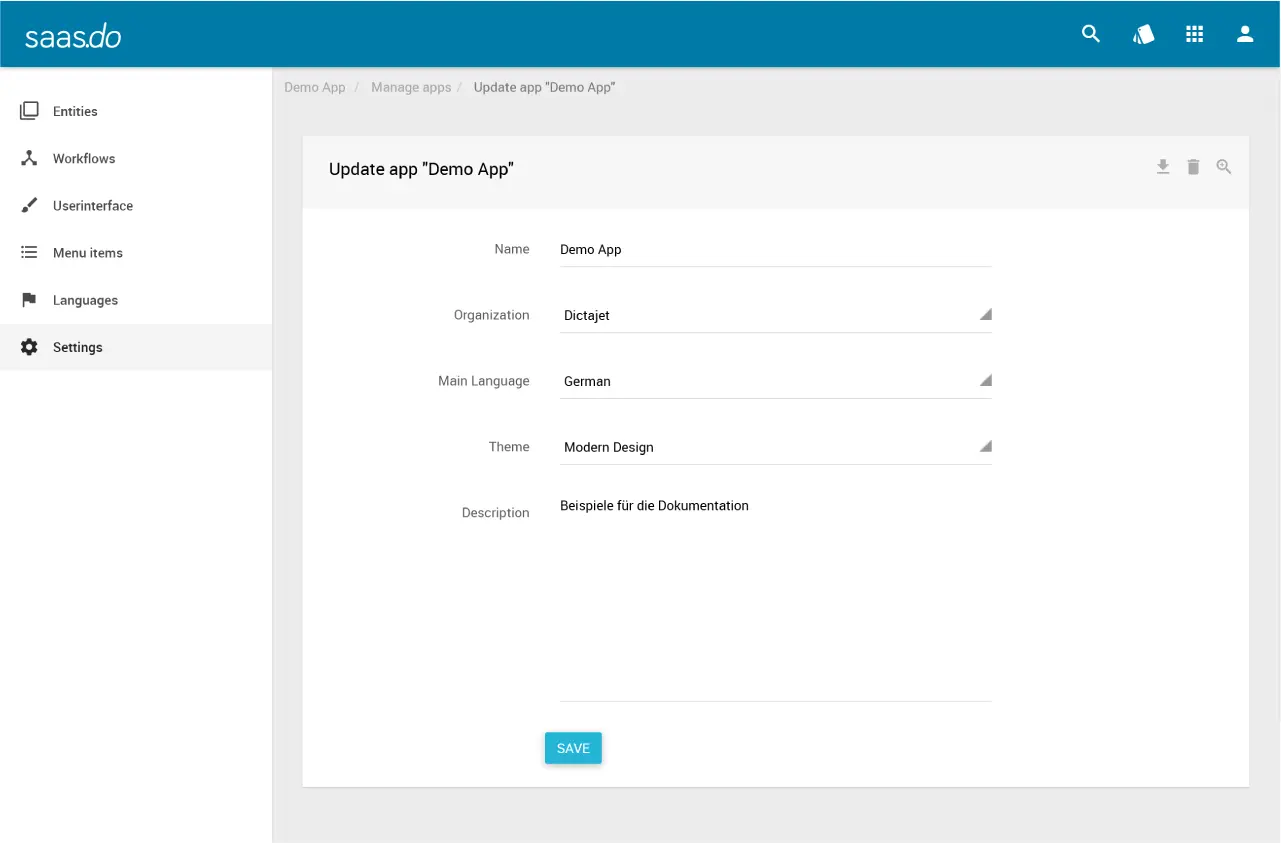1281x843 pixels.
Task: Expand the Theme dropdown
Action: [x=775, y=447]
